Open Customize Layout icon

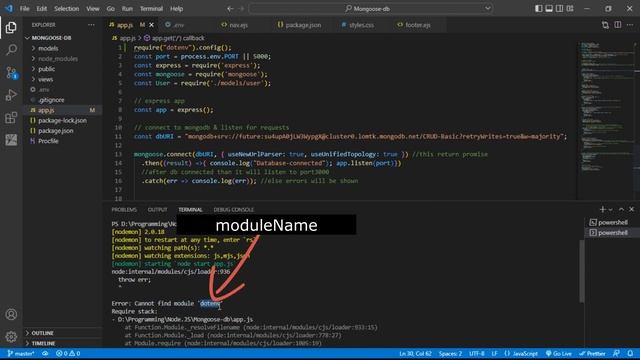click(x=570, y=9)
